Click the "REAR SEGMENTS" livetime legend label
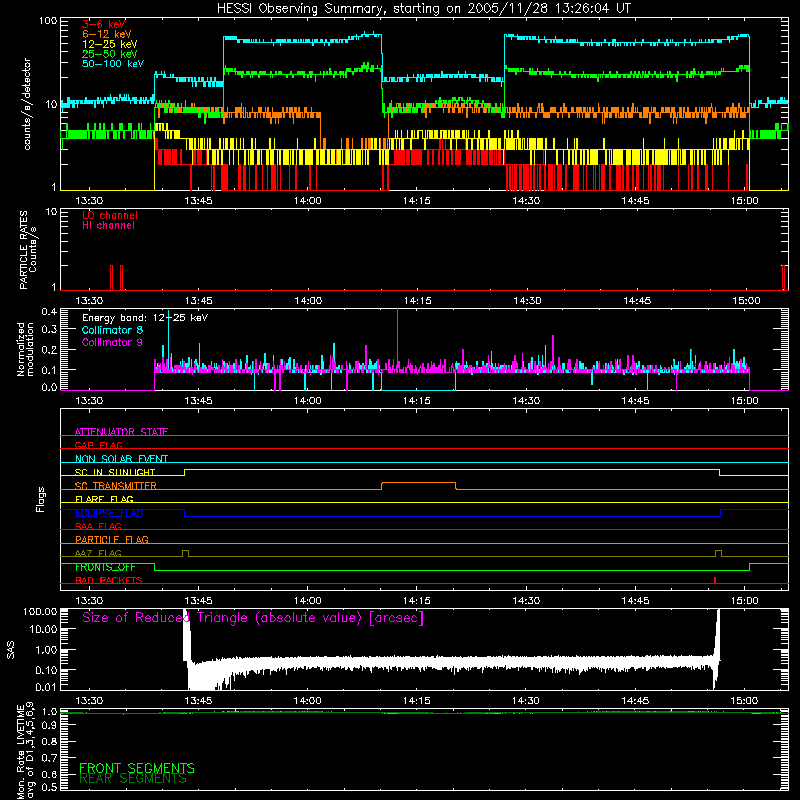Viewport: 800px width, 800px height. pos(133,779)
